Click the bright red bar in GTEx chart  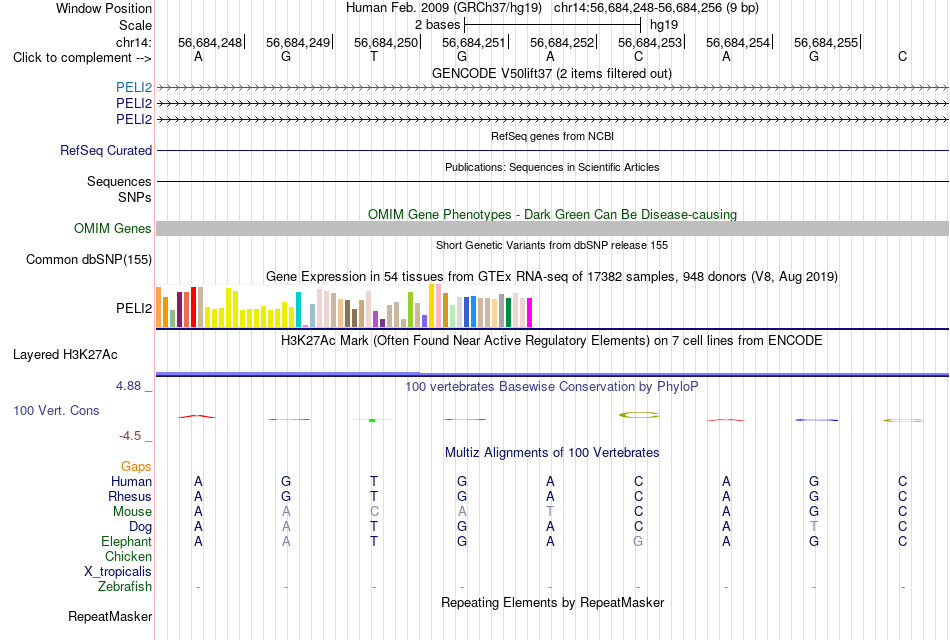pyautogui.click(x=193, y=307)
